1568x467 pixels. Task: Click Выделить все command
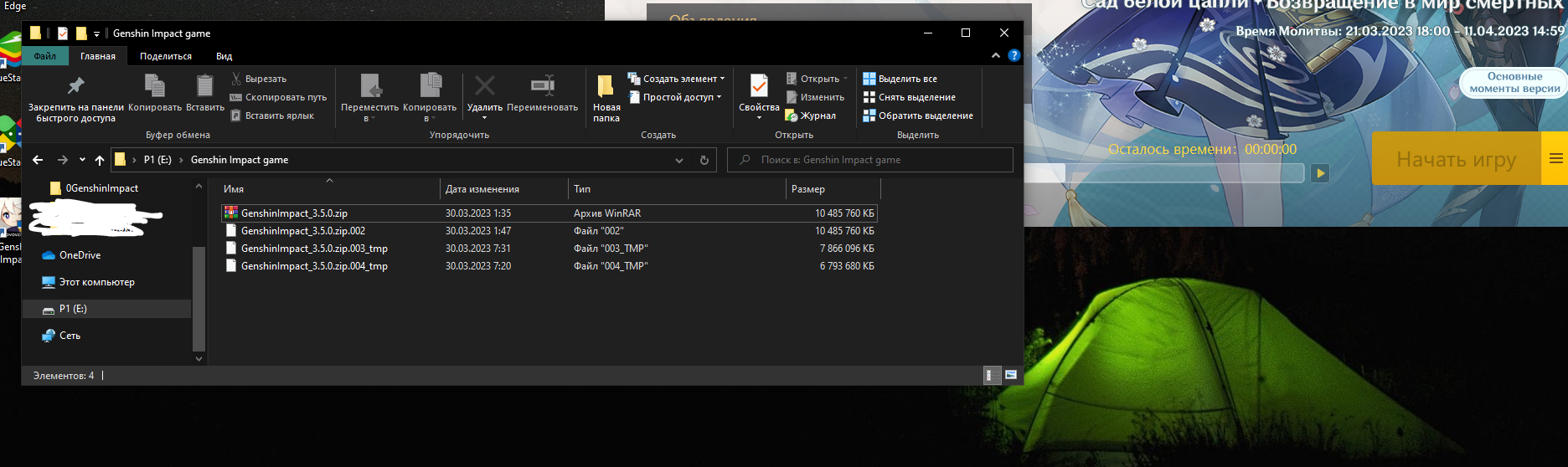coord(900,79)
